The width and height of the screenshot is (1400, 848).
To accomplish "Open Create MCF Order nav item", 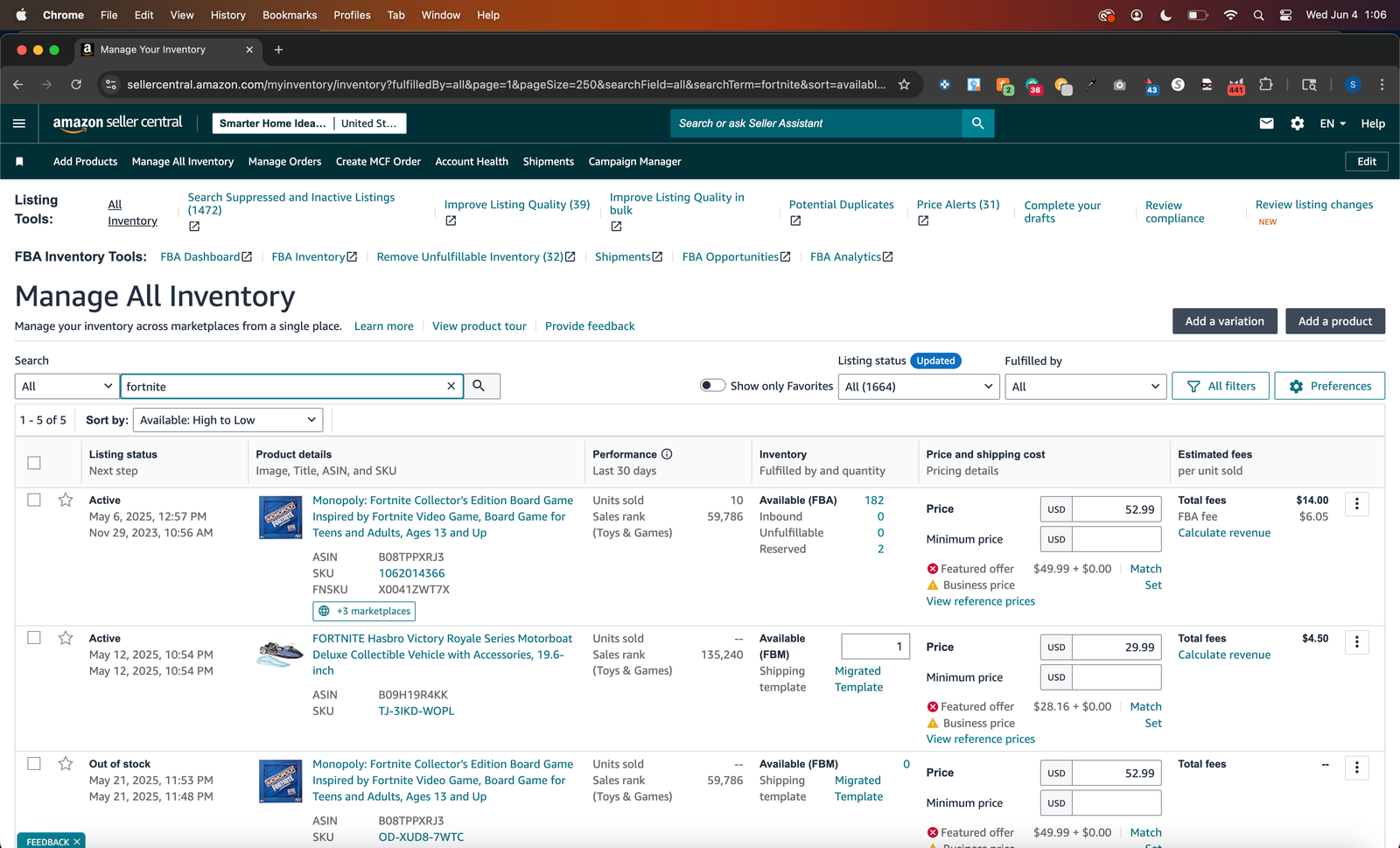I will click(378, 162).
